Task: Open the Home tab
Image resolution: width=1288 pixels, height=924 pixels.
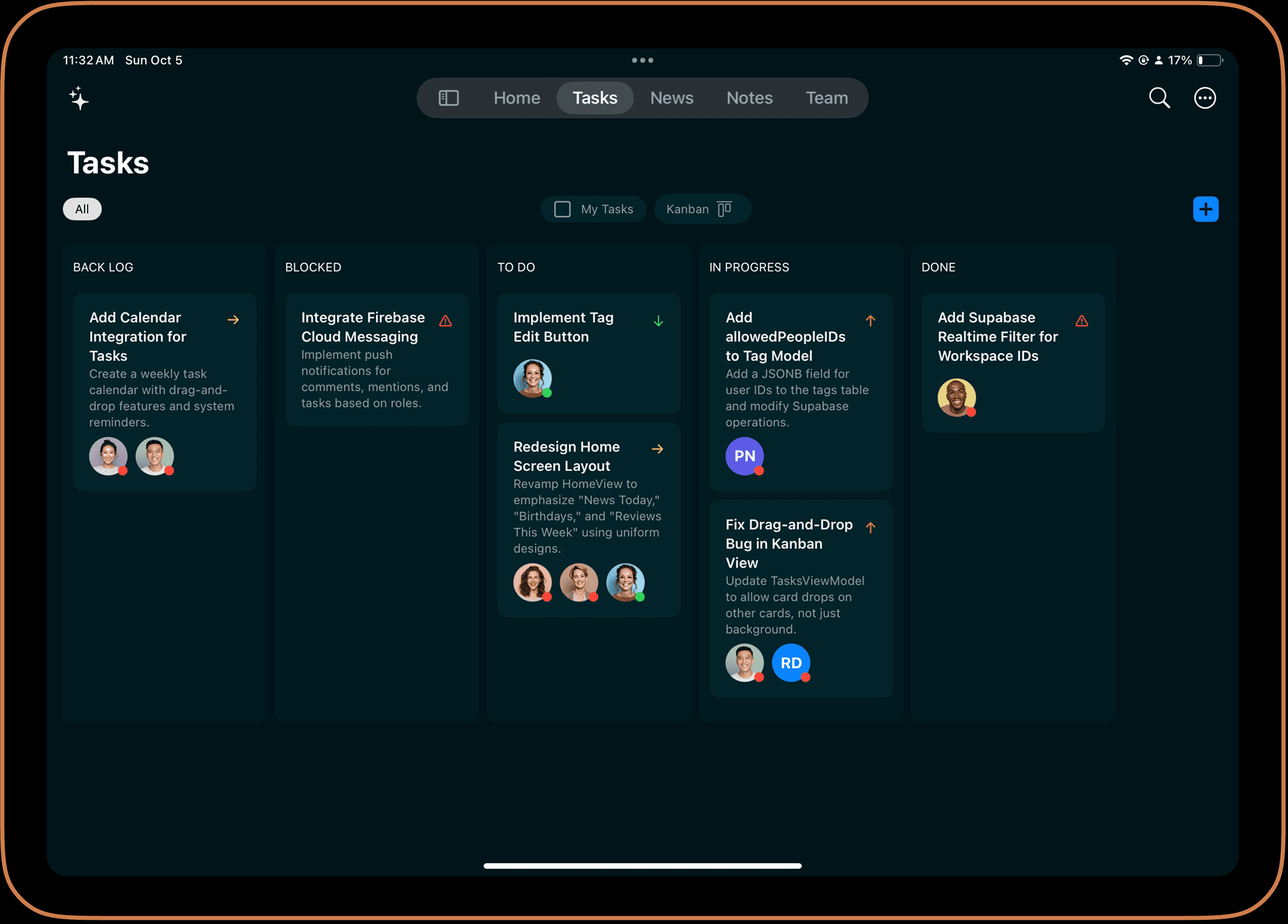Action: (x=516, y=98)
